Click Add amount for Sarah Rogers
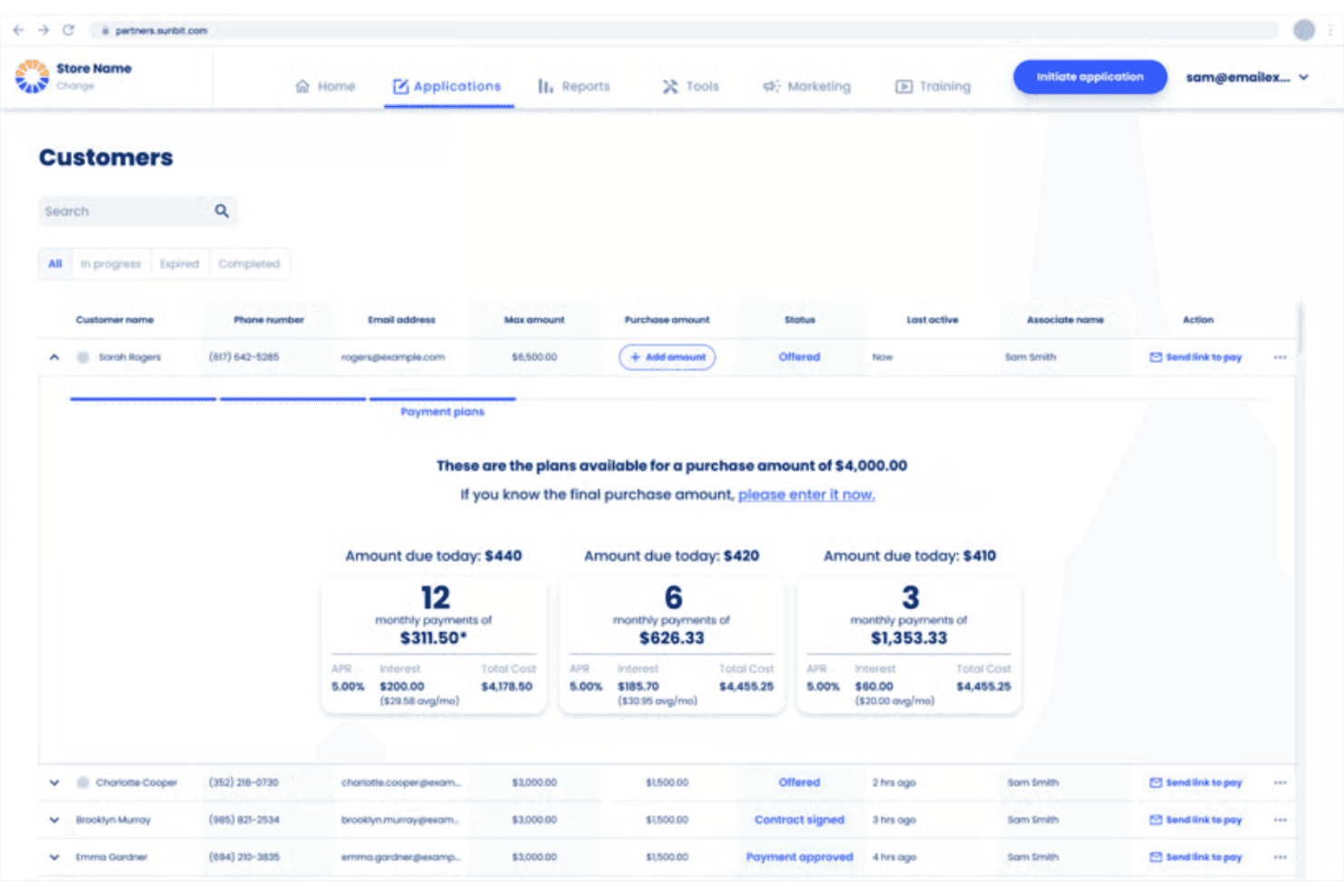Screen dimensions: 1344x896 667,357
